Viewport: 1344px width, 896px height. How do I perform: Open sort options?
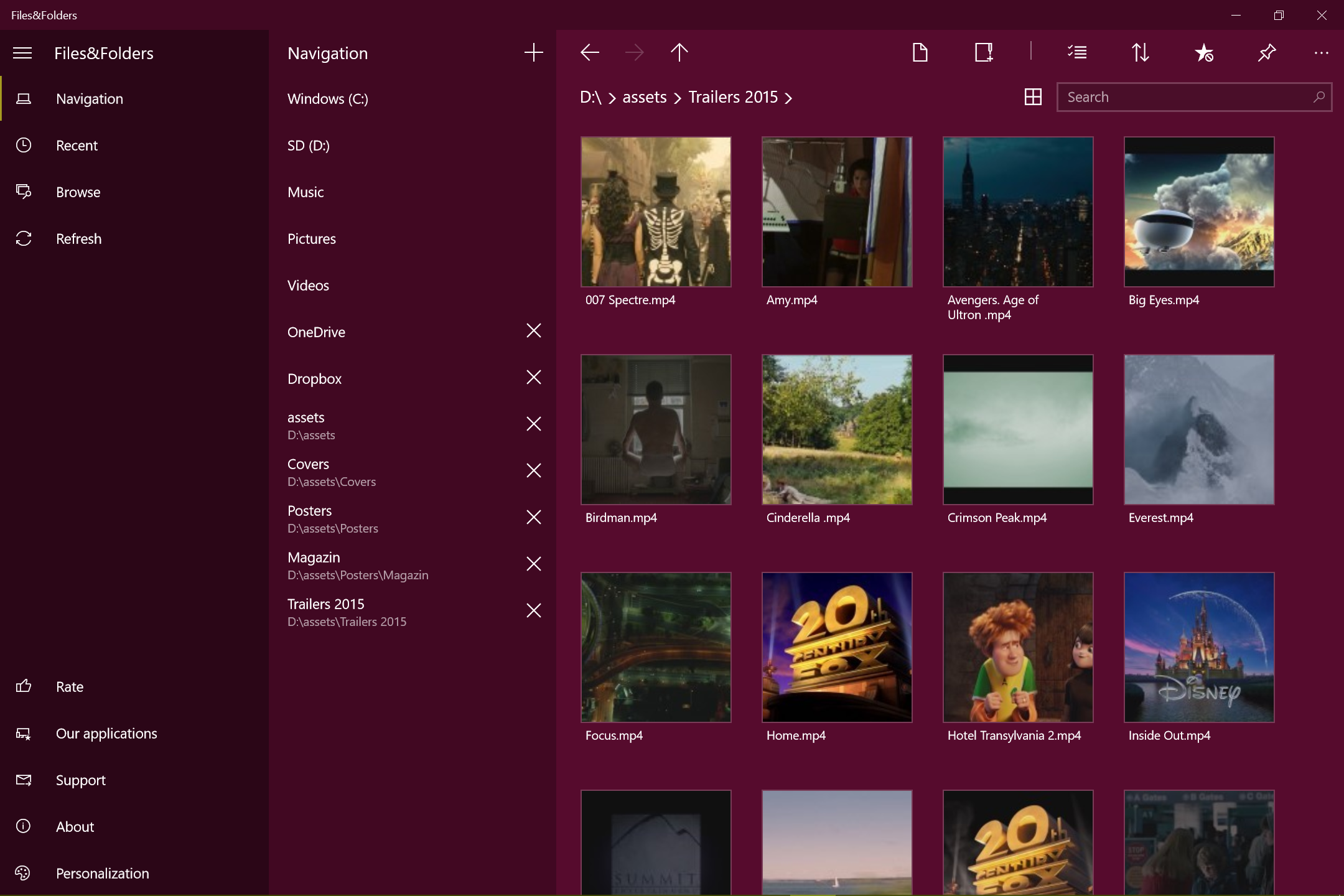(1140, 52)
